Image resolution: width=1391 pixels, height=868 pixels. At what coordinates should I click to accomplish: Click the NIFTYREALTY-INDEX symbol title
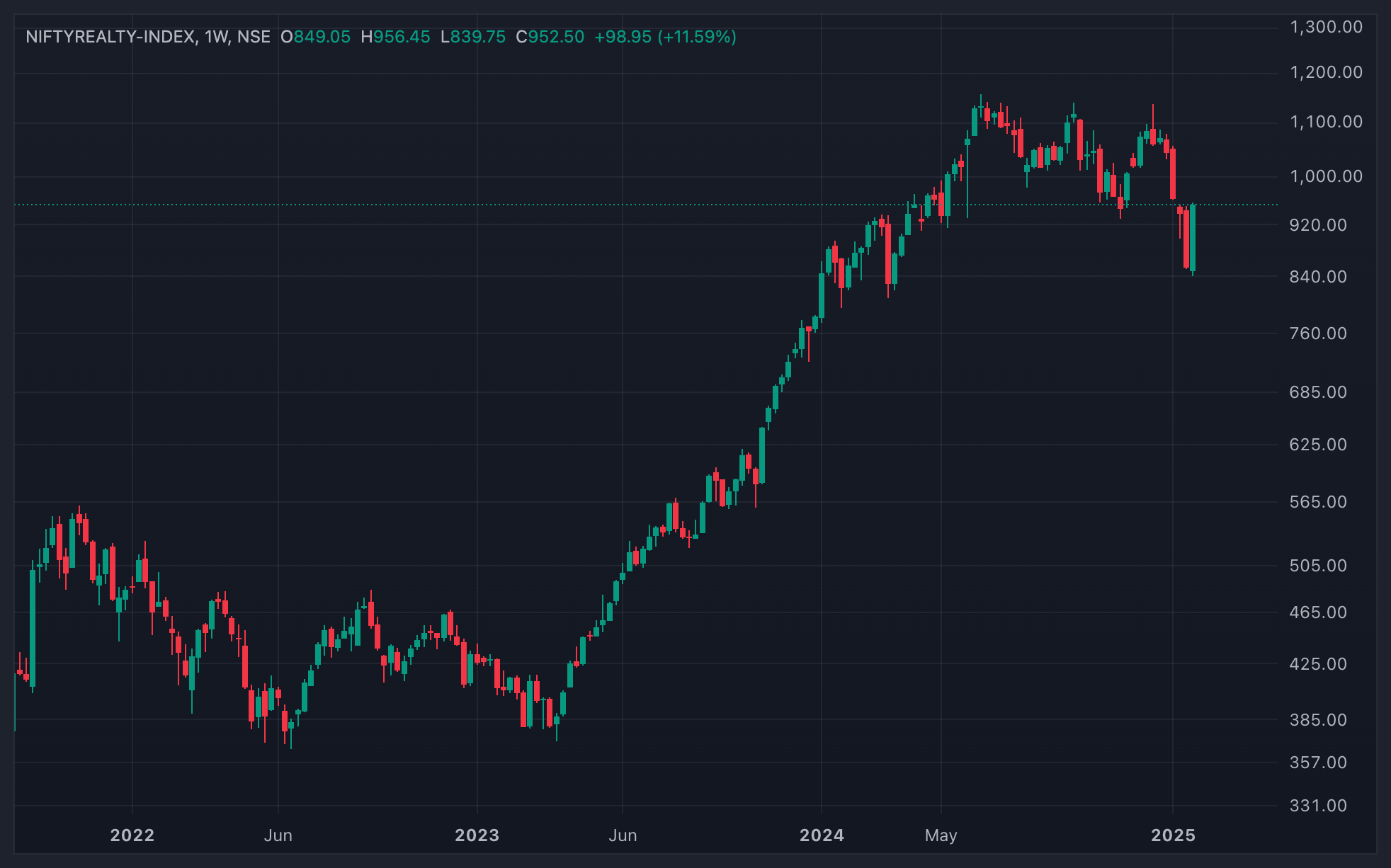coord(110,37)
